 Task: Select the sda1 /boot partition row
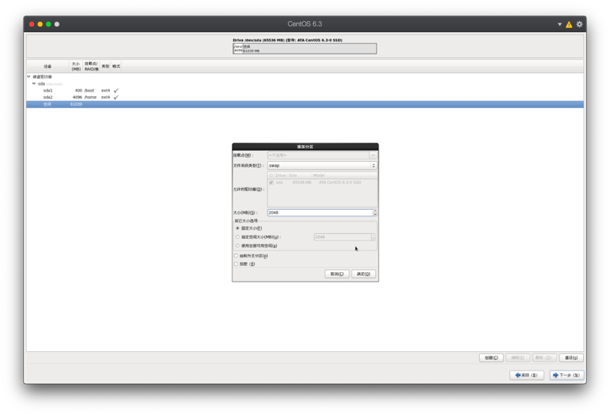pyautogui.click(x=305, y=90)
